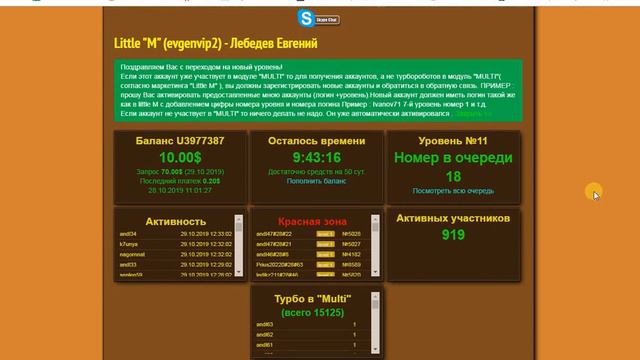
Task: Click the Турбо в Multi scrollbar thumb
Action: tap(376, 305)
